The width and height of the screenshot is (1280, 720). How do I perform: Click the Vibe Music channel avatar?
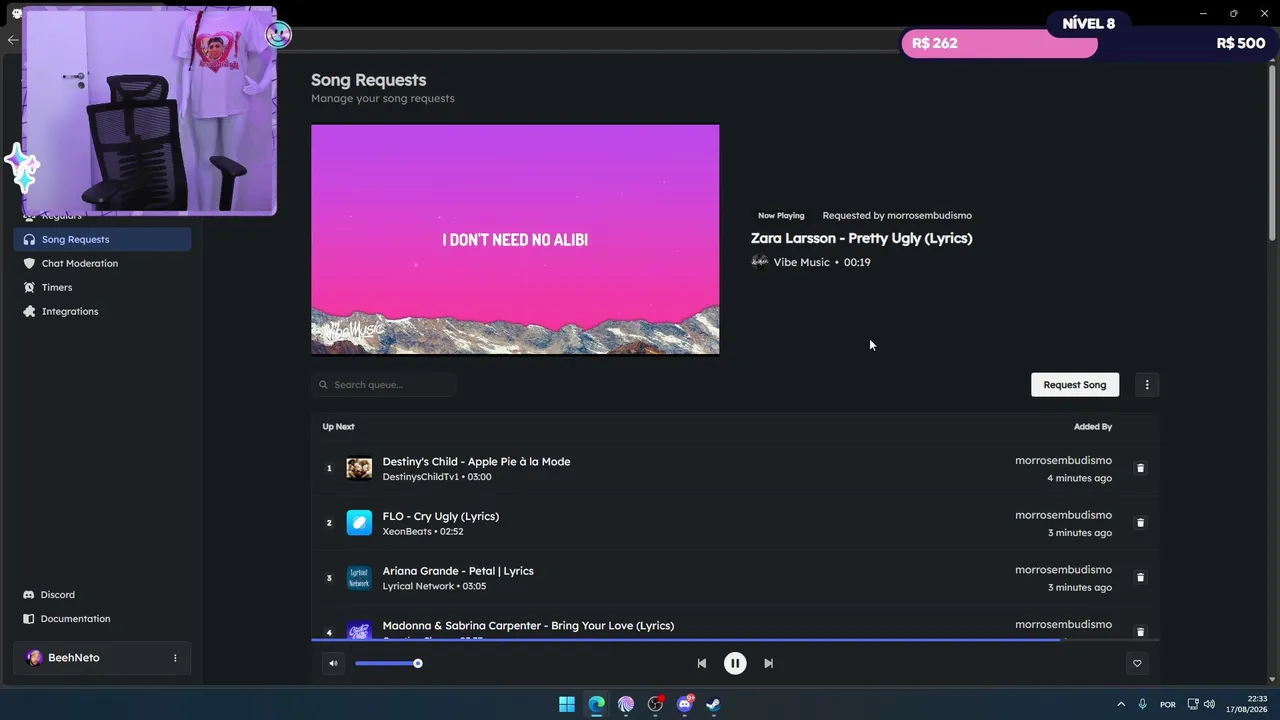[x=760, y=262]
